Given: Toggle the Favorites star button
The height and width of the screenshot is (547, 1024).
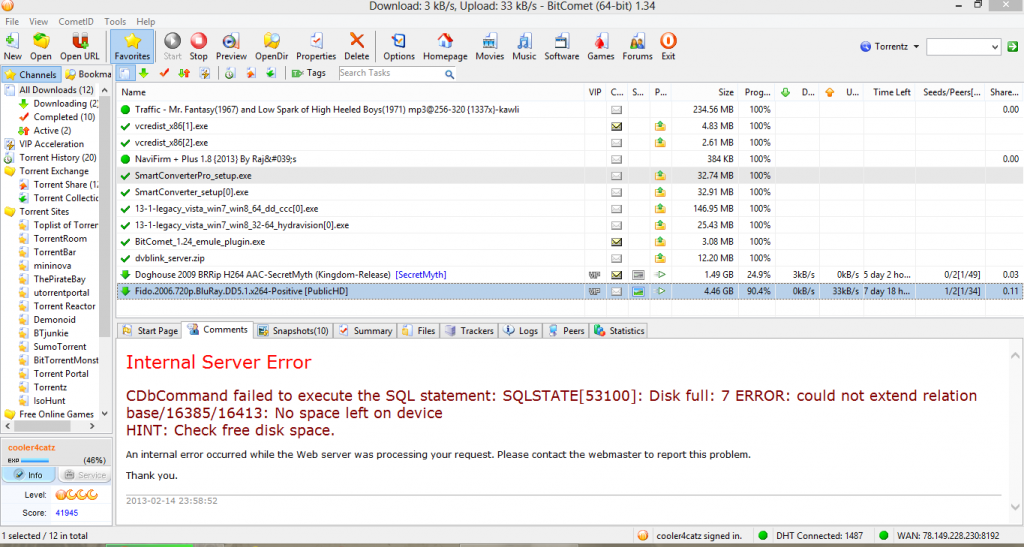Looking at the screenshot, I should (x=133, y=46).
